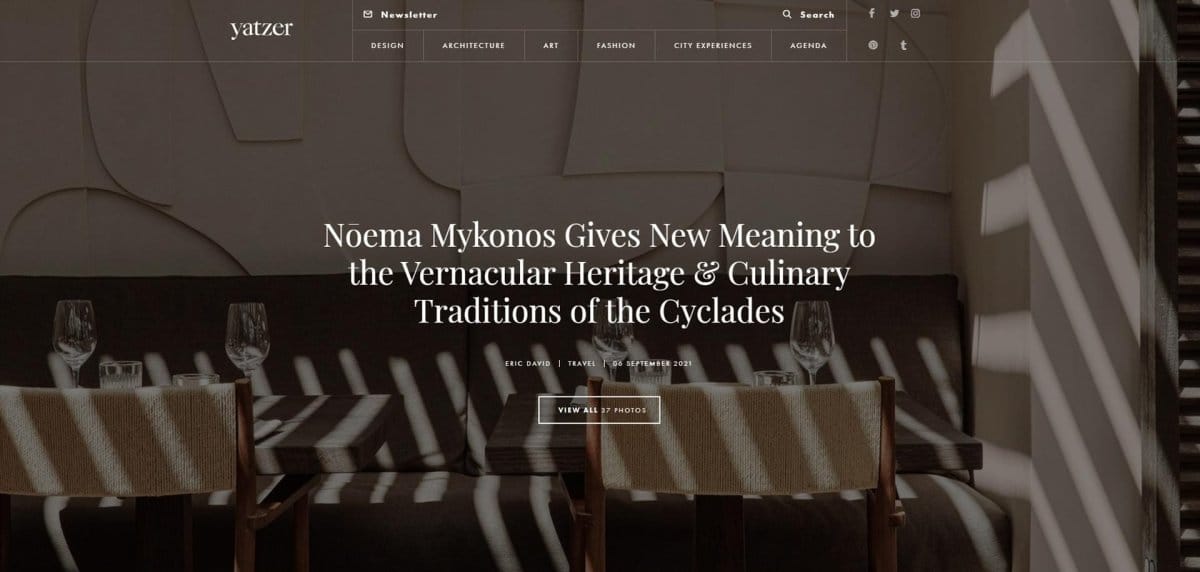Screen dimensions: 1200x572
Task: Visit the Agenda section
Action: [x=808, y=45]
